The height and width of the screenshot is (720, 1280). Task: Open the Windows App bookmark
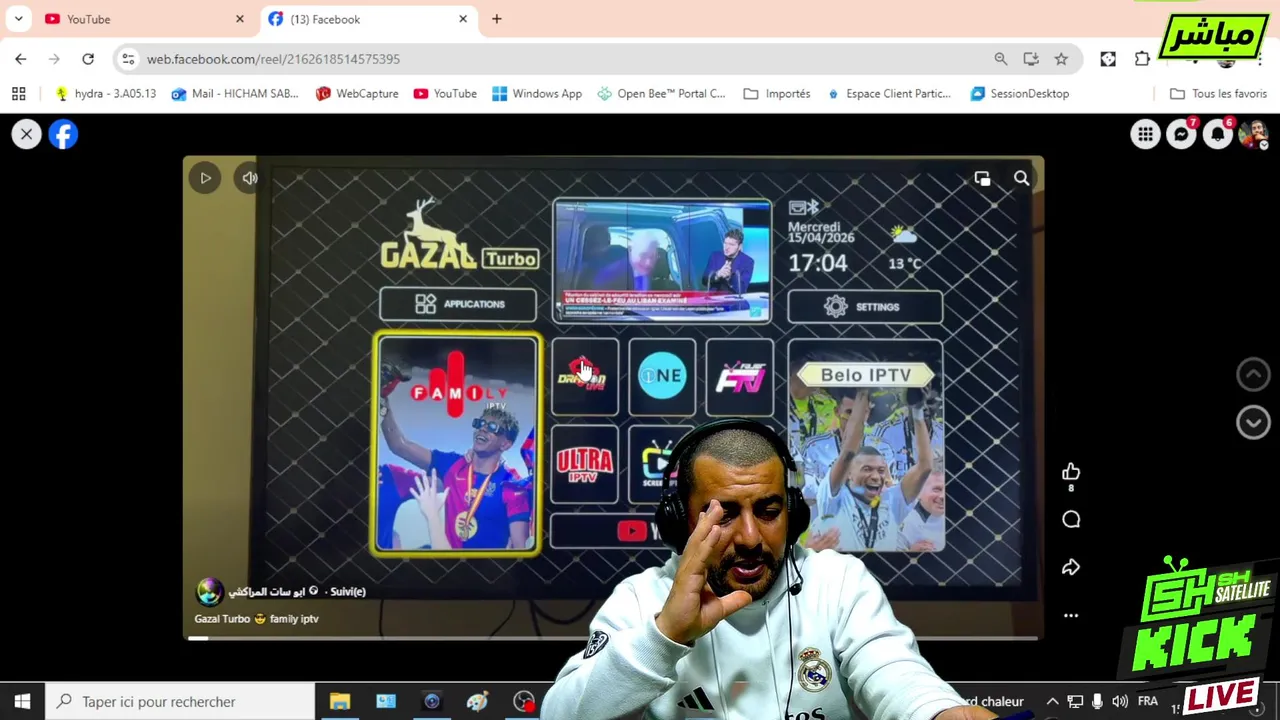pyautogui.click(x=536, y=93)
